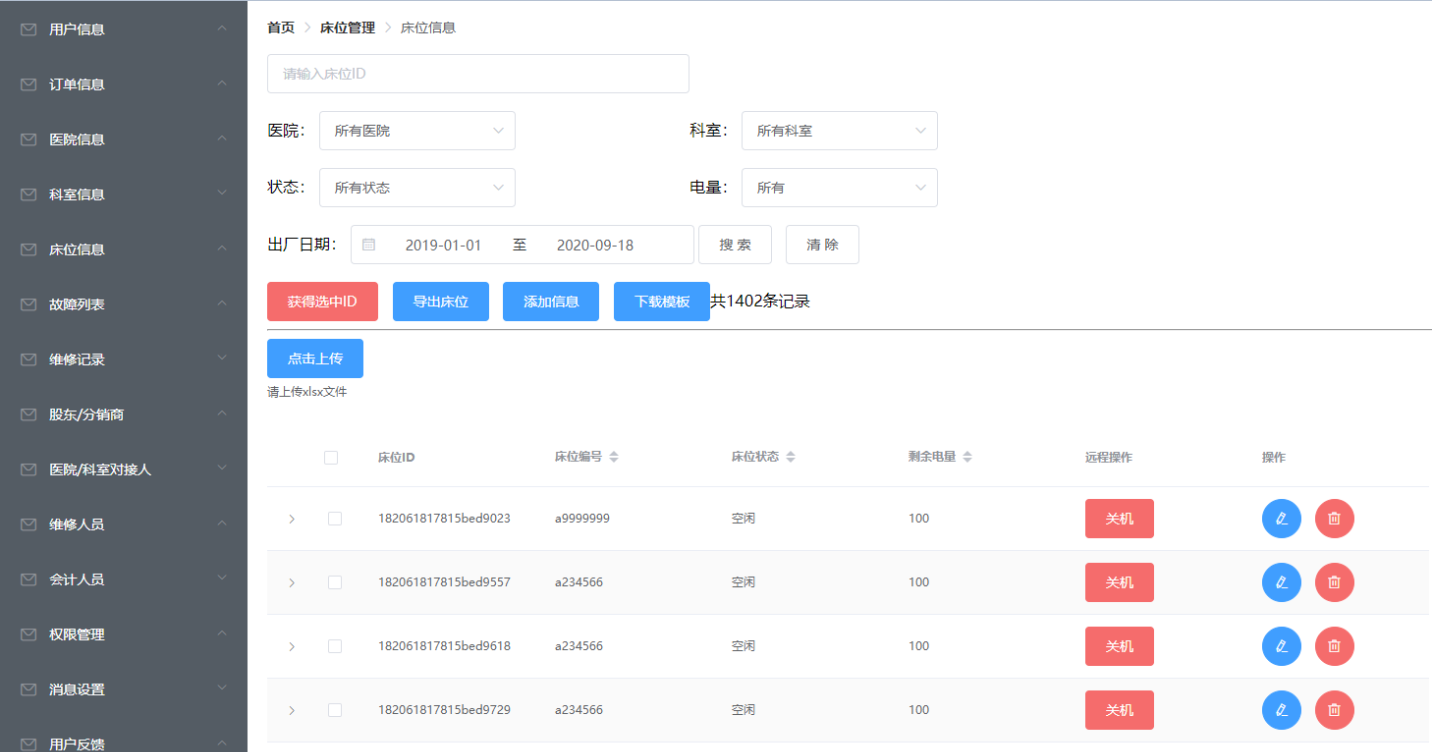The width and height of the screenshot is (1432, 752).
Task: Toggle the select-all checkbox in table header
Action: click(x=331, y=458)
